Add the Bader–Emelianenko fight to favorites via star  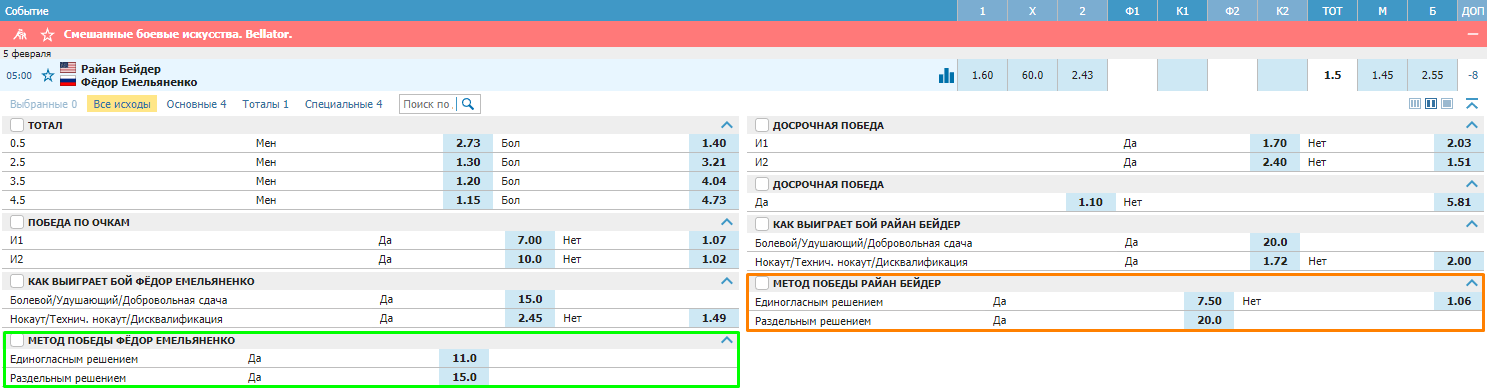(x=47, y=75)
